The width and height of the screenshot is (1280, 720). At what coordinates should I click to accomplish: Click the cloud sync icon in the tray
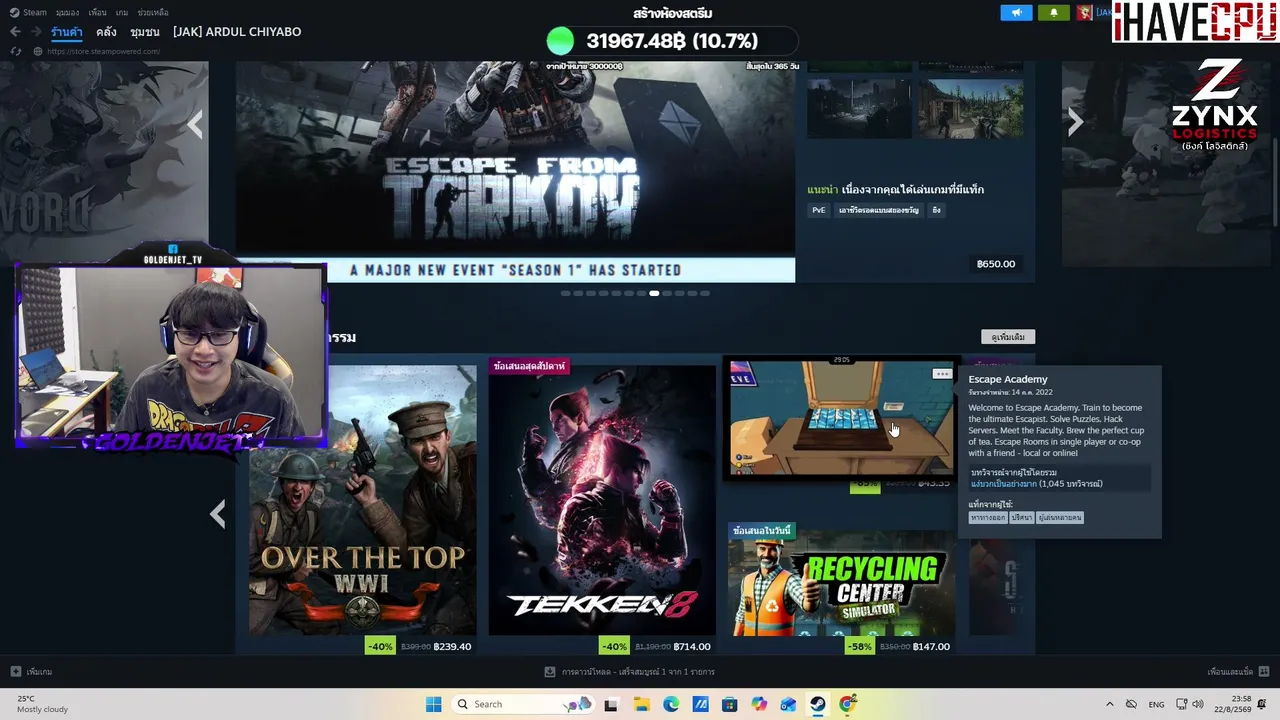1131,704
